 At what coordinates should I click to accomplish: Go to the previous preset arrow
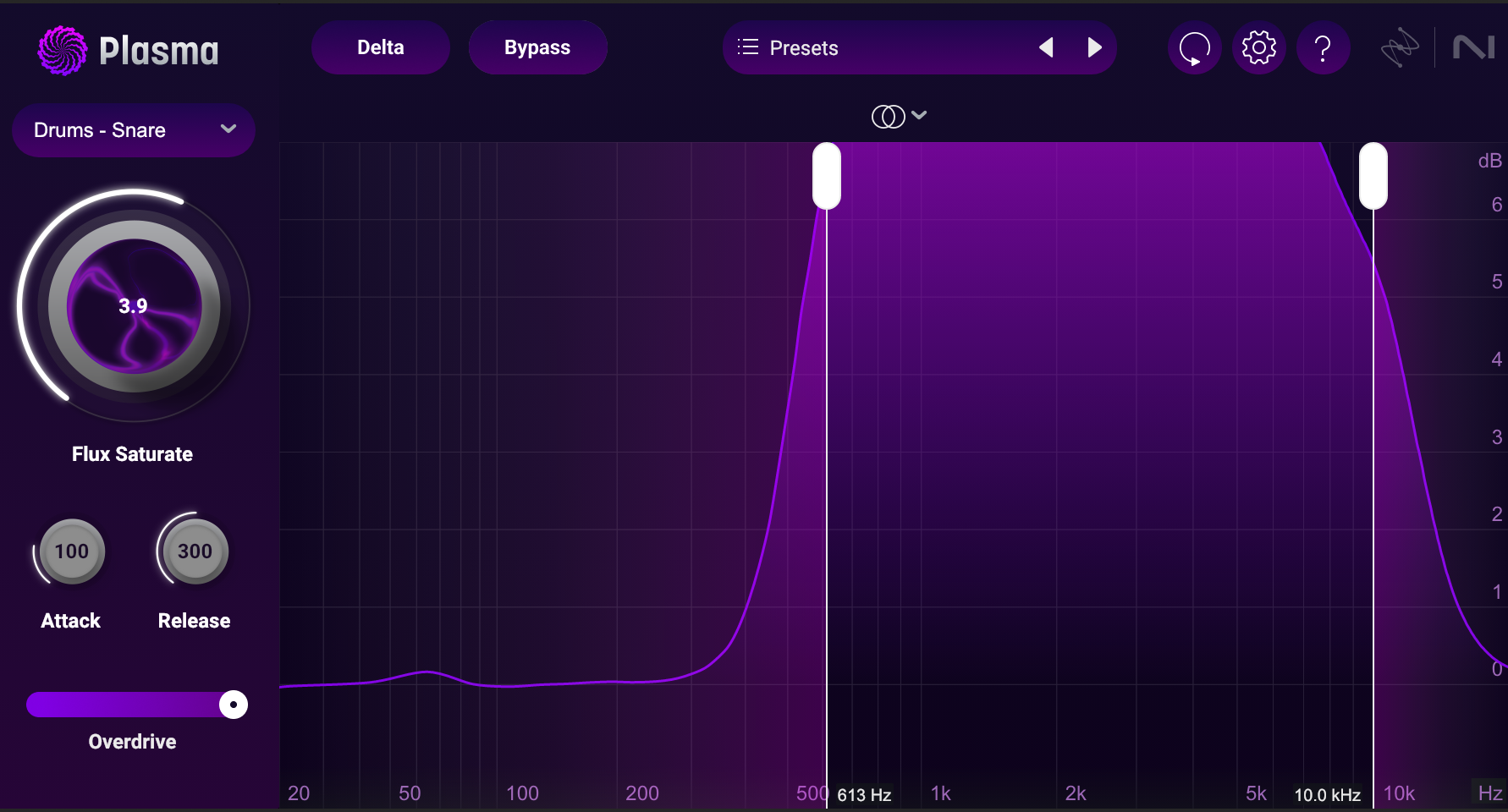click(1046, 47)
